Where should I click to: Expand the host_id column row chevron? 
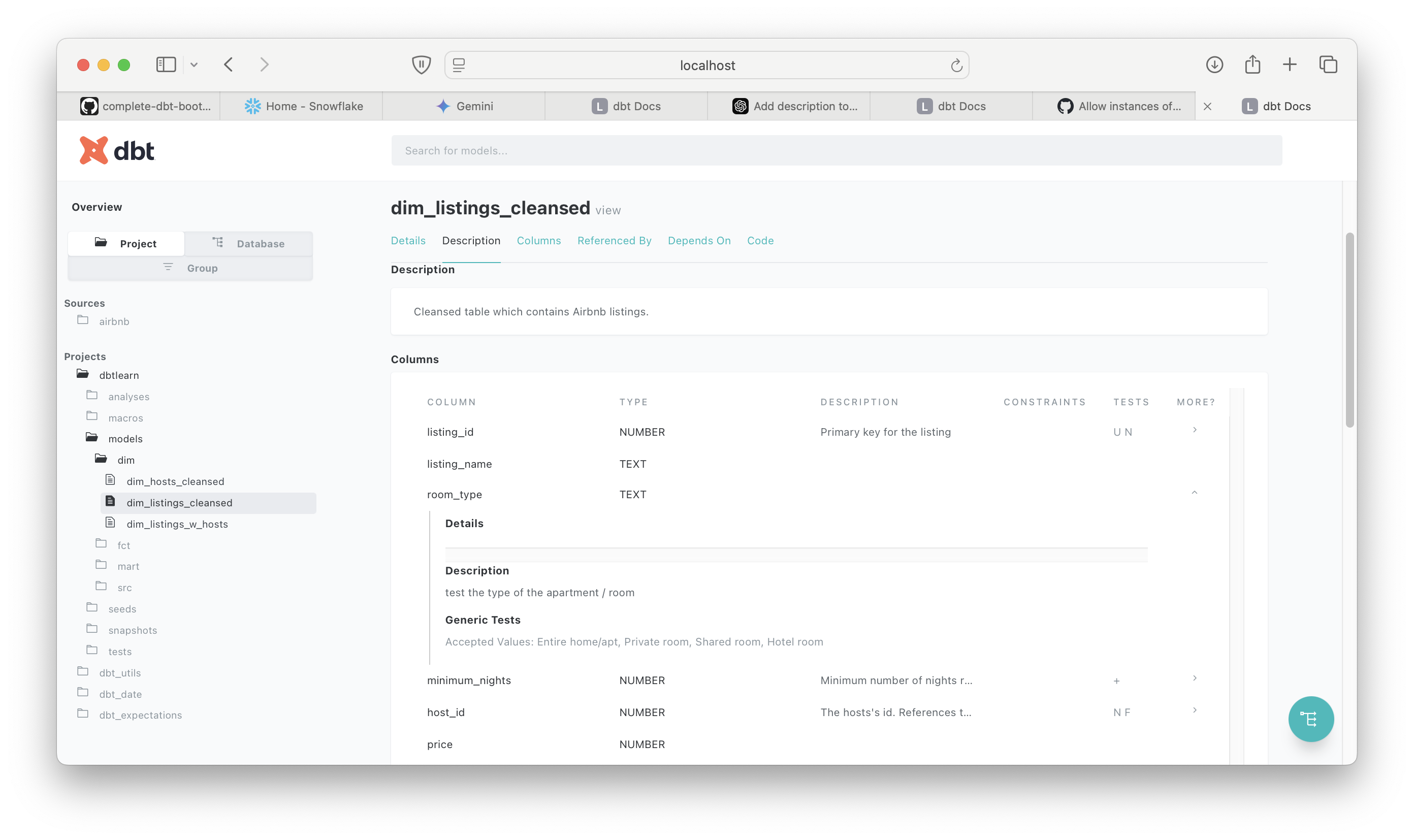[1195, 710]
